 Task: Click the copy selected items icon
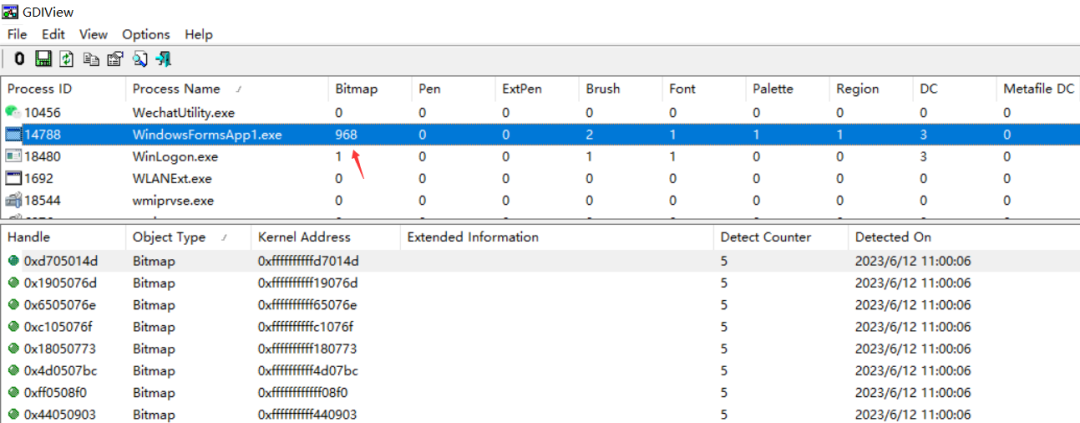[x=91, y=59]
